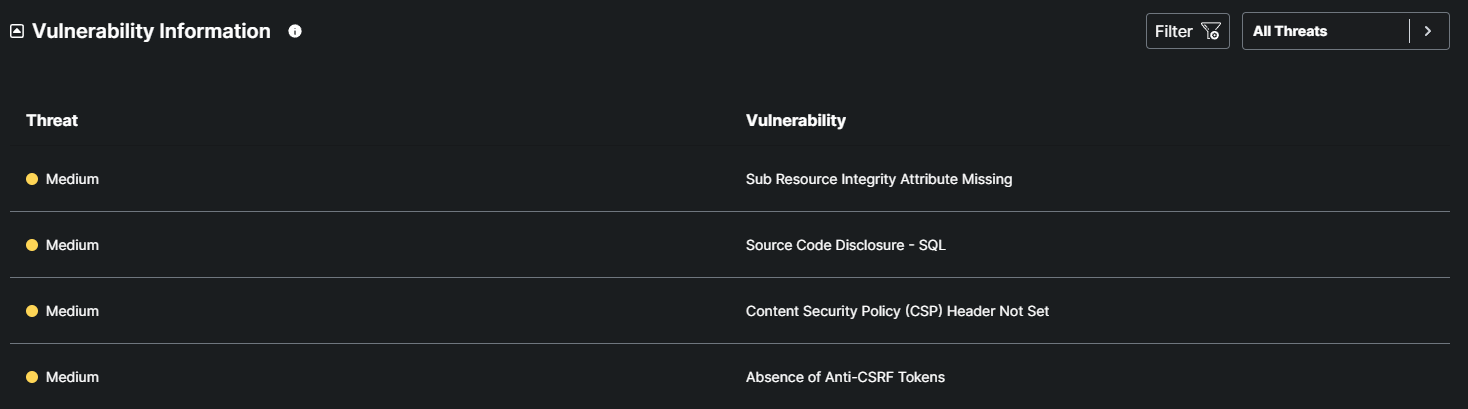Click the funnel icon inside Filter

coord(1210,31)
